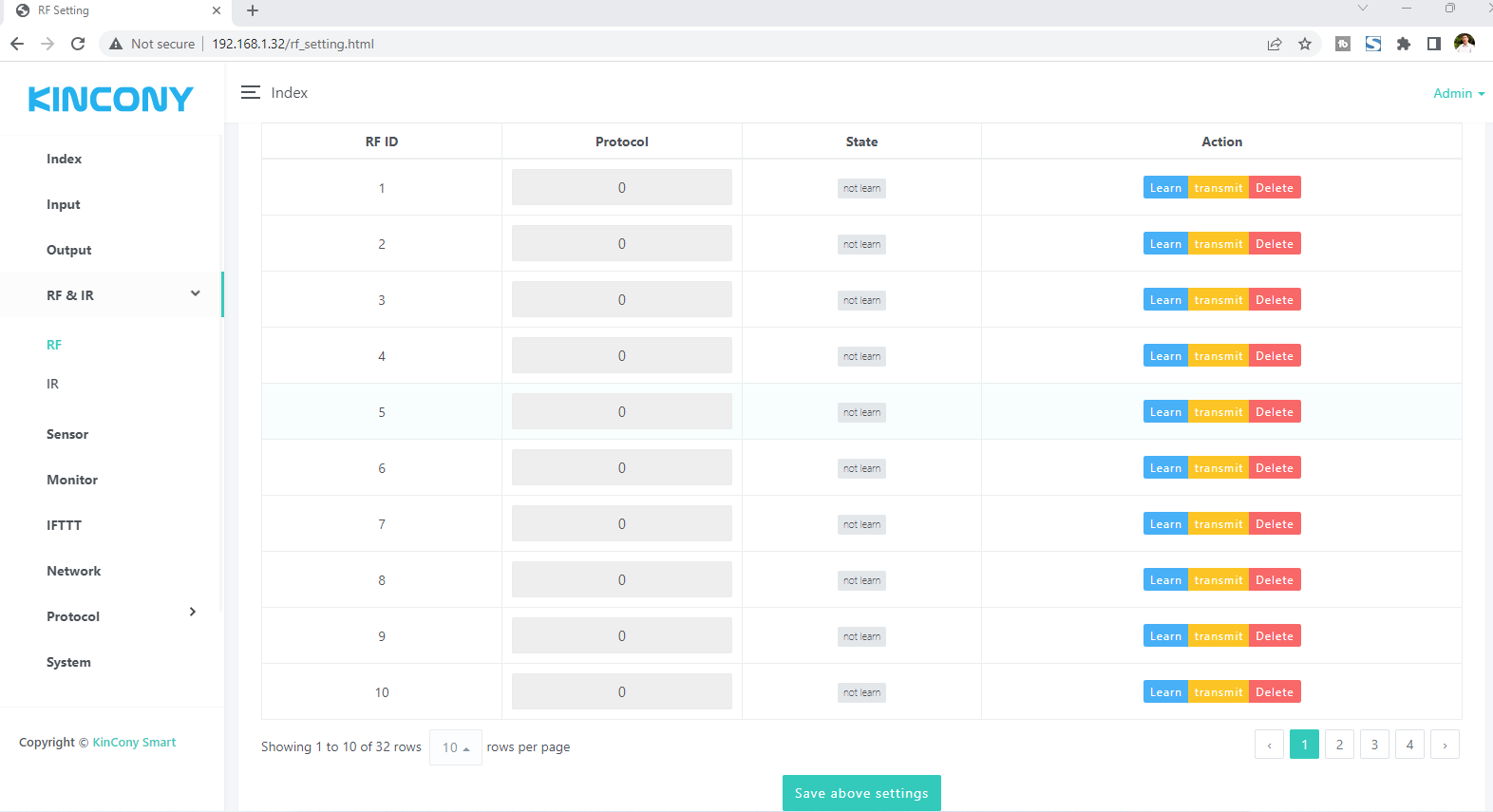Click the KinCony logo
The image size is (1493, 812).
coord(111,99)
